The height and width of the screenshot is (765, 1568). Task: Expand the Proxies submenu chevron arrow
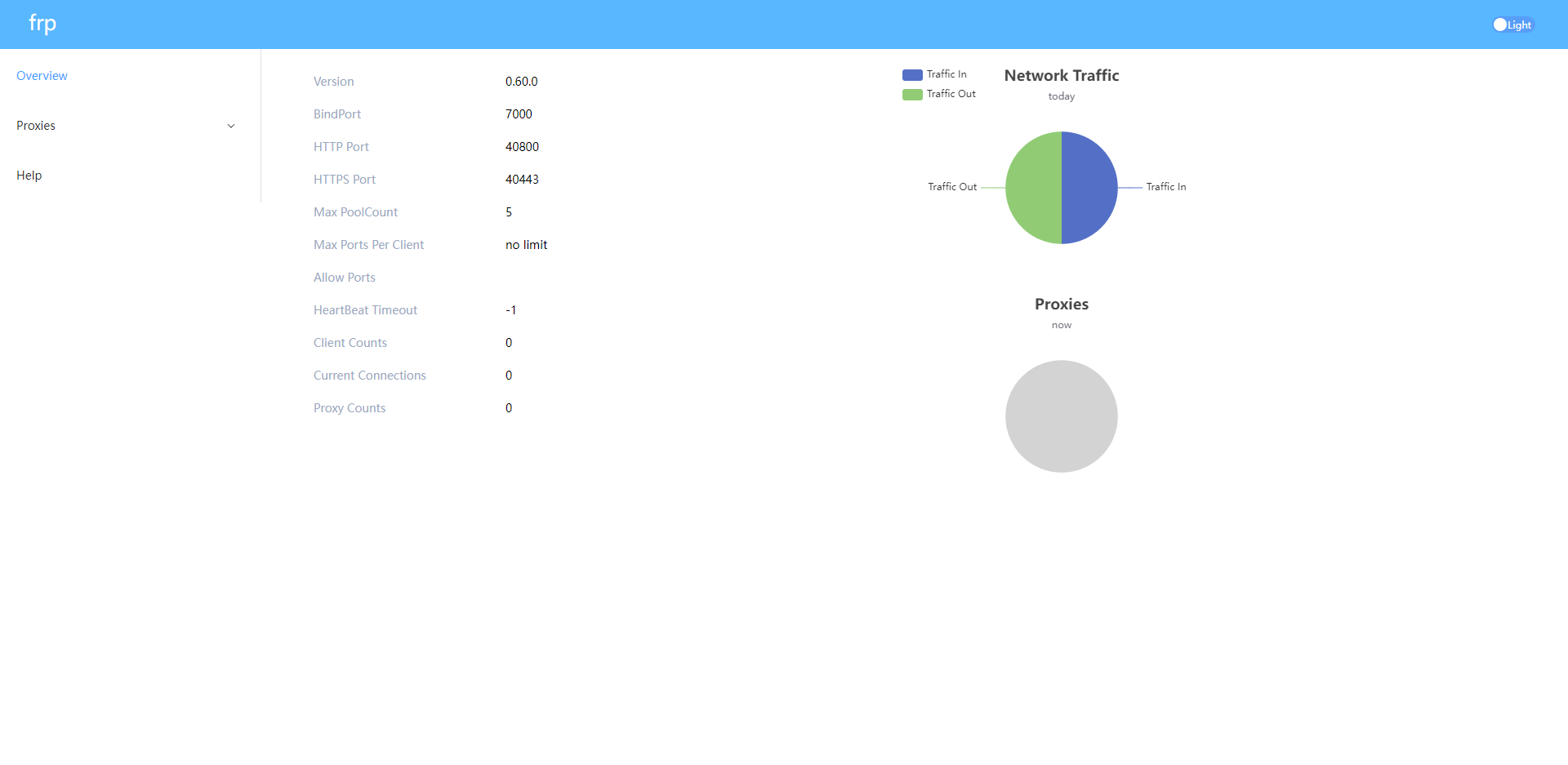coord(231,126)
